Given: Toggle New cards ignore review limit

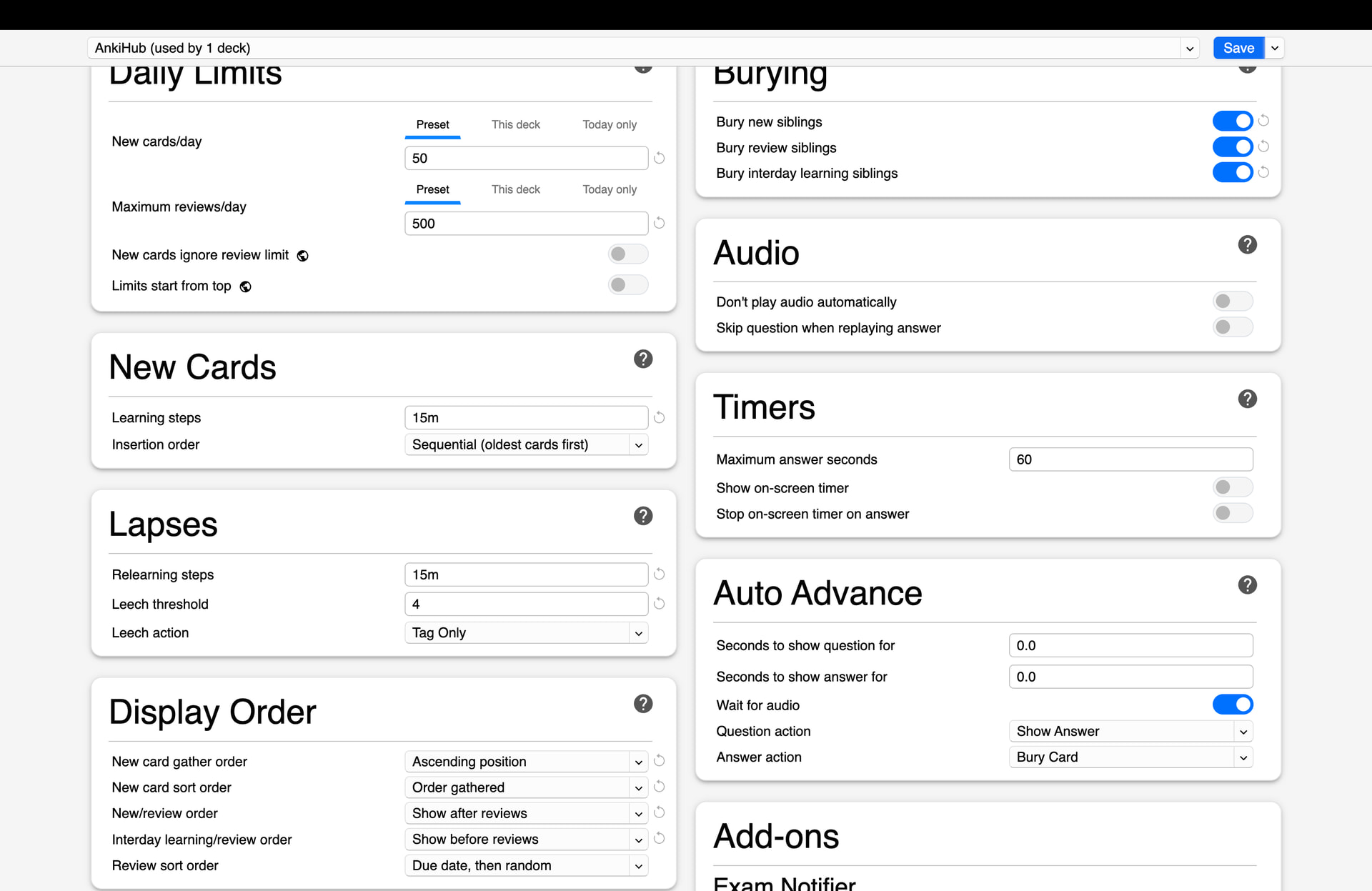Looking at the screenshot, I should pos(628,254).
